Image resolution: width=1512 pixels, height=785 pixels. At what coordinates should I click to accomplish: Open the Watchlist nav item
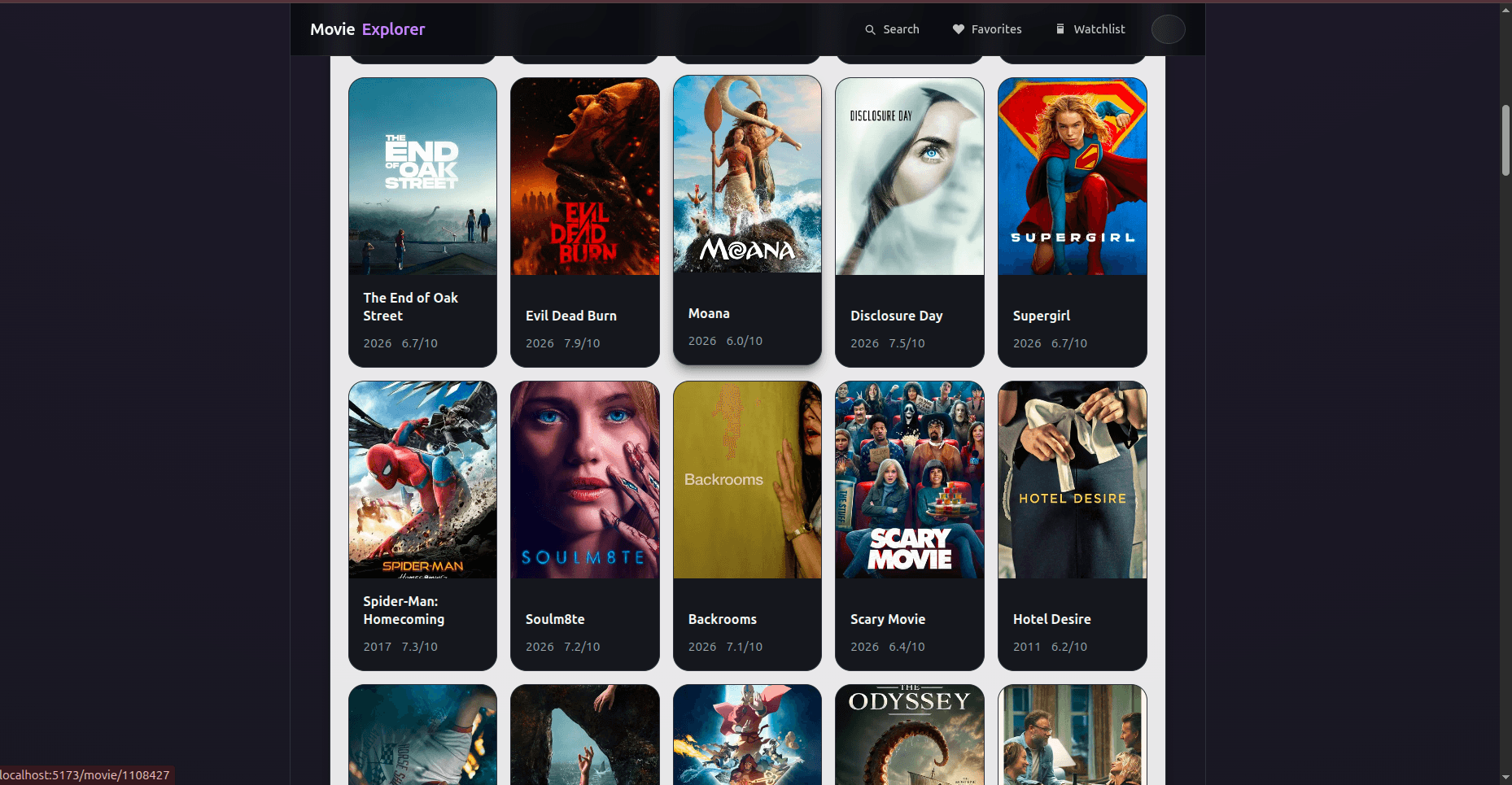click(x=1090, y=29)
